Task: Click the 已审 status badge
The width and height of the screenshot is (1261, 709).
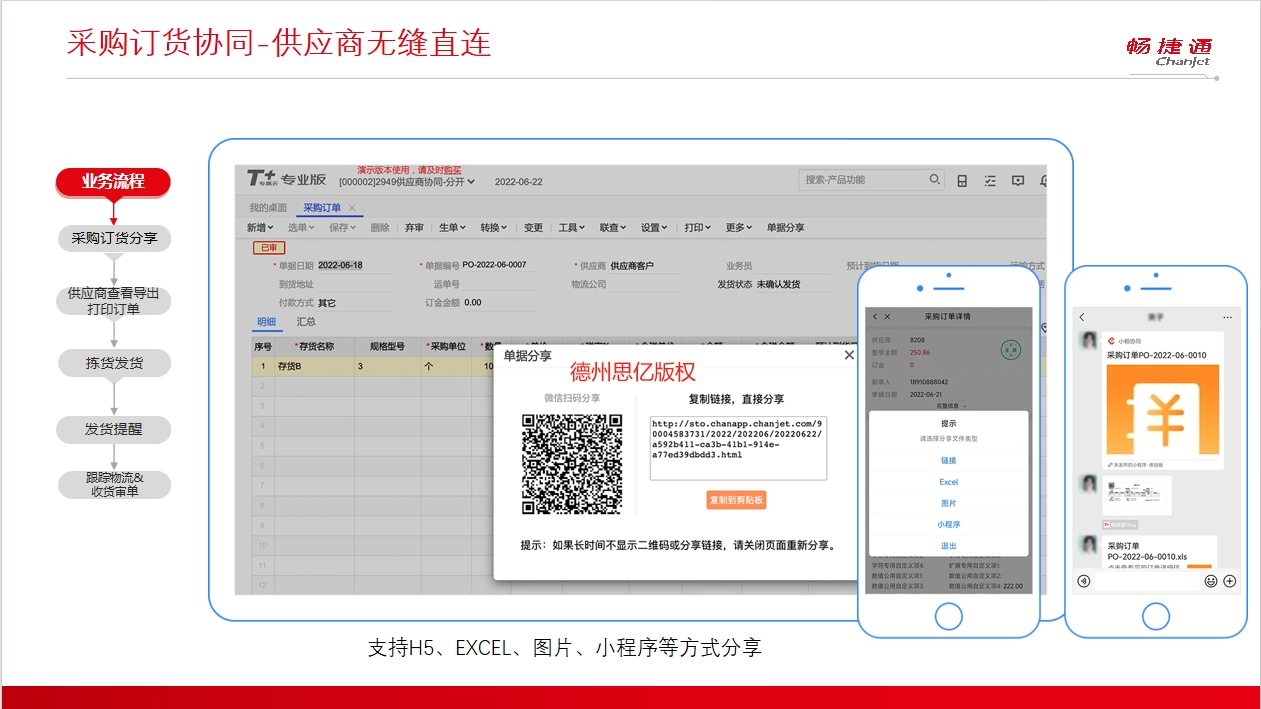Action: coord(268,247)
